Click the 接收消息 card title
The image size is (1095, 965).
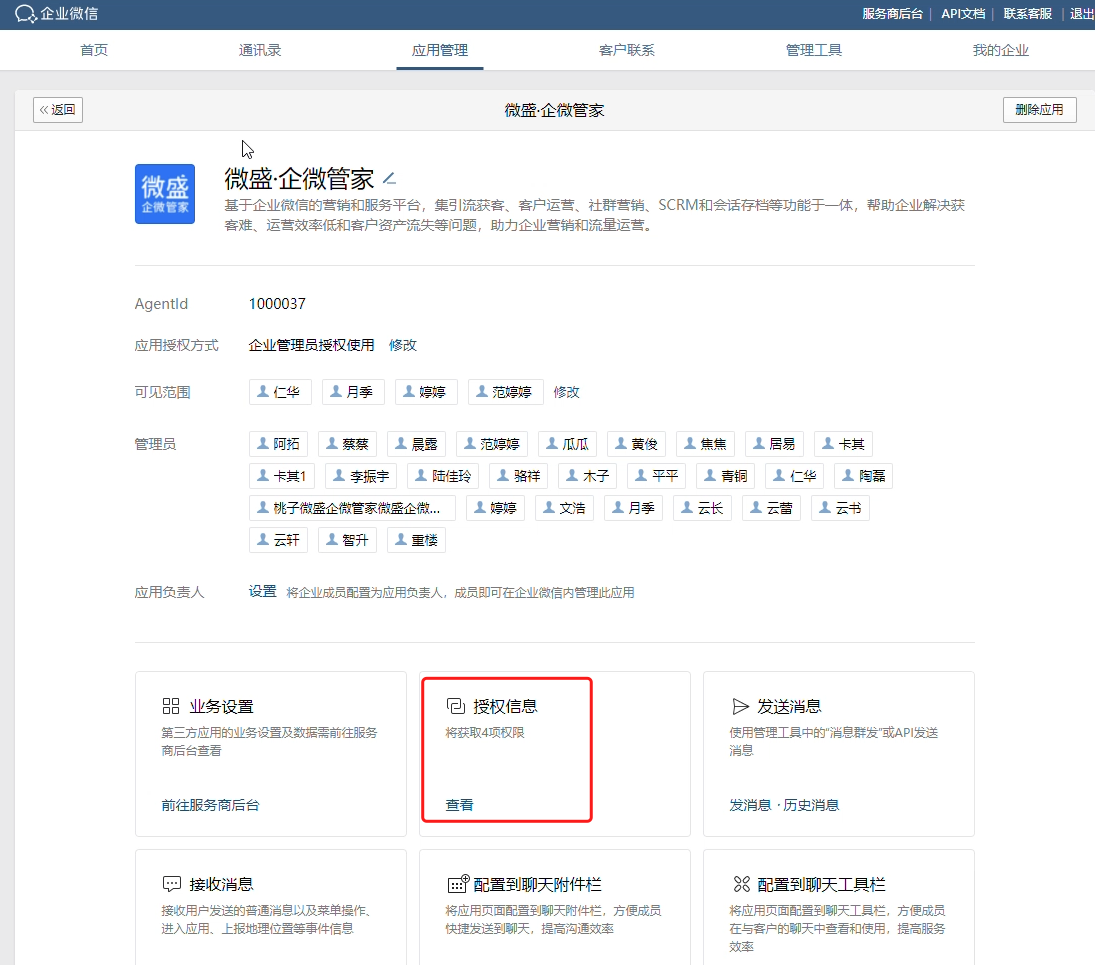pos(221,884)
